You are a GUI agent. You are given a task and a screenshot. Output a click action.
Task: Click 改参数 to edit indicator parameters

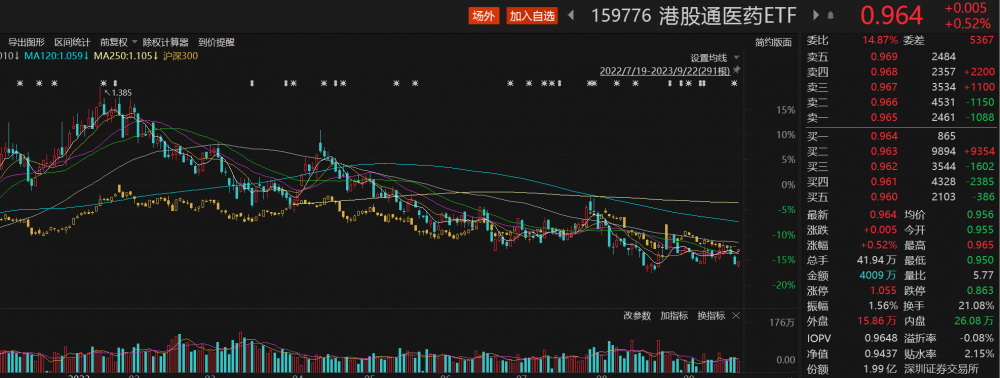click(x=636, y=316)
